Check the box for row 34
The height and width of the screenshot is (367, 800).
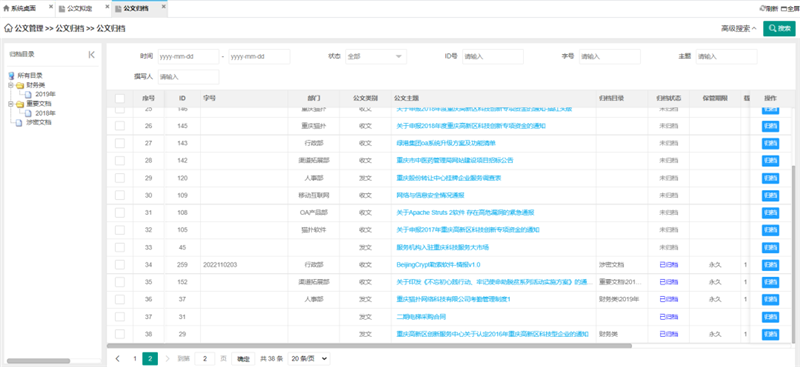[x=120, y=265]
